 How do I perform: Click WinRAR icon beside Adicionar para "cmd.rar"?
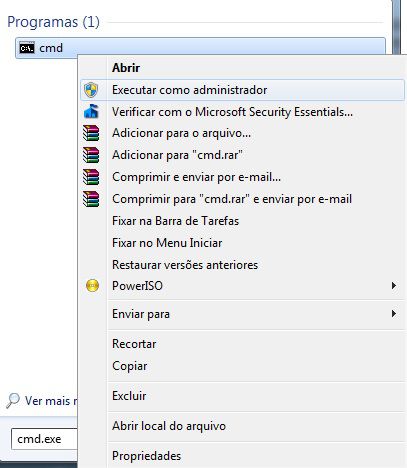click(x=91, y=155)
